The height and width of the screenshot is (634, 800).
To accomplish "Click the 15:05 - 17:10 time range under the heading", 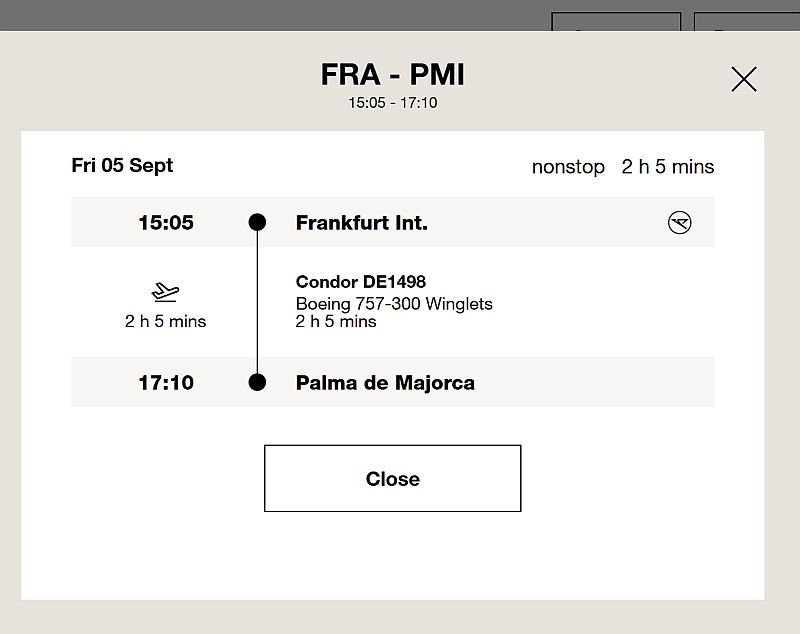I will click(392, 102).
